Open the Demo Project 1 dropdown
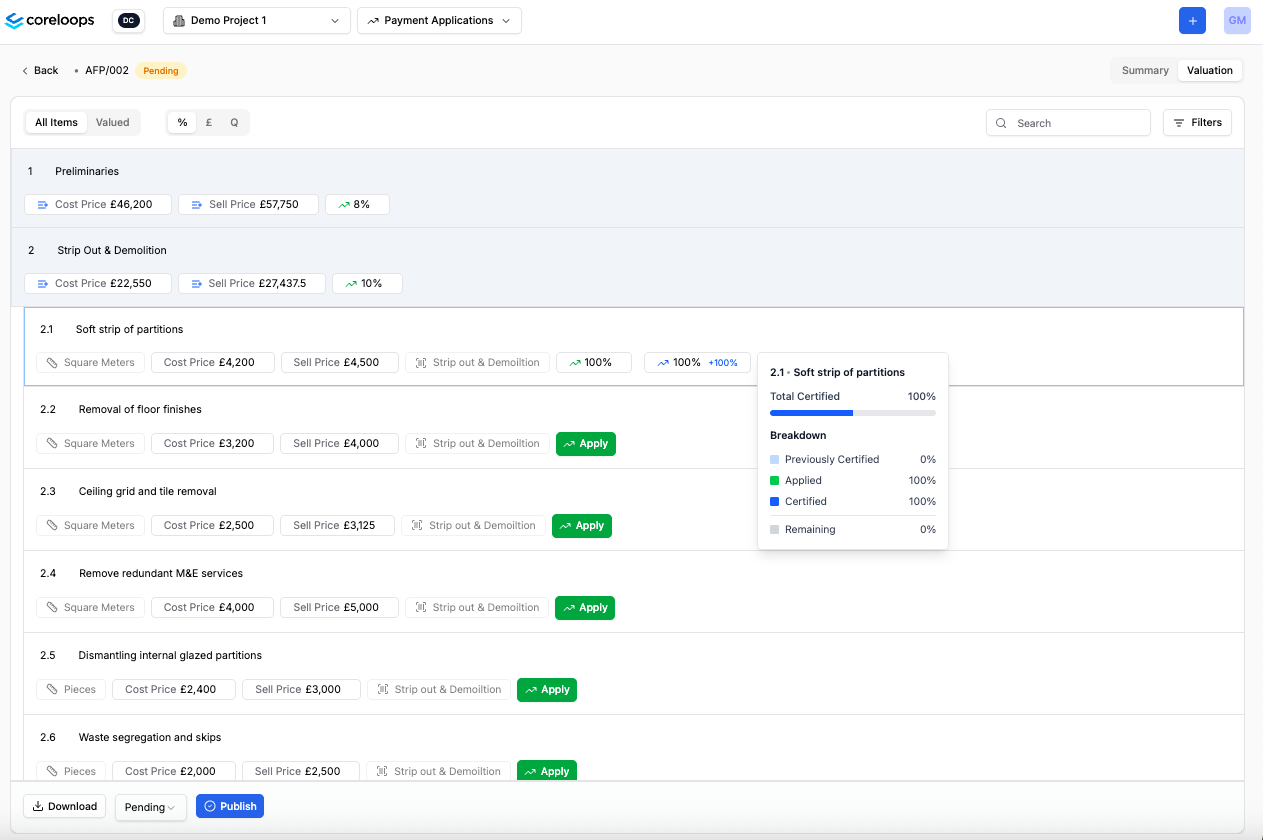Image resolution: width=1263 pixels, height=840 pixels. pyautogui.click(x=256, y=21)
